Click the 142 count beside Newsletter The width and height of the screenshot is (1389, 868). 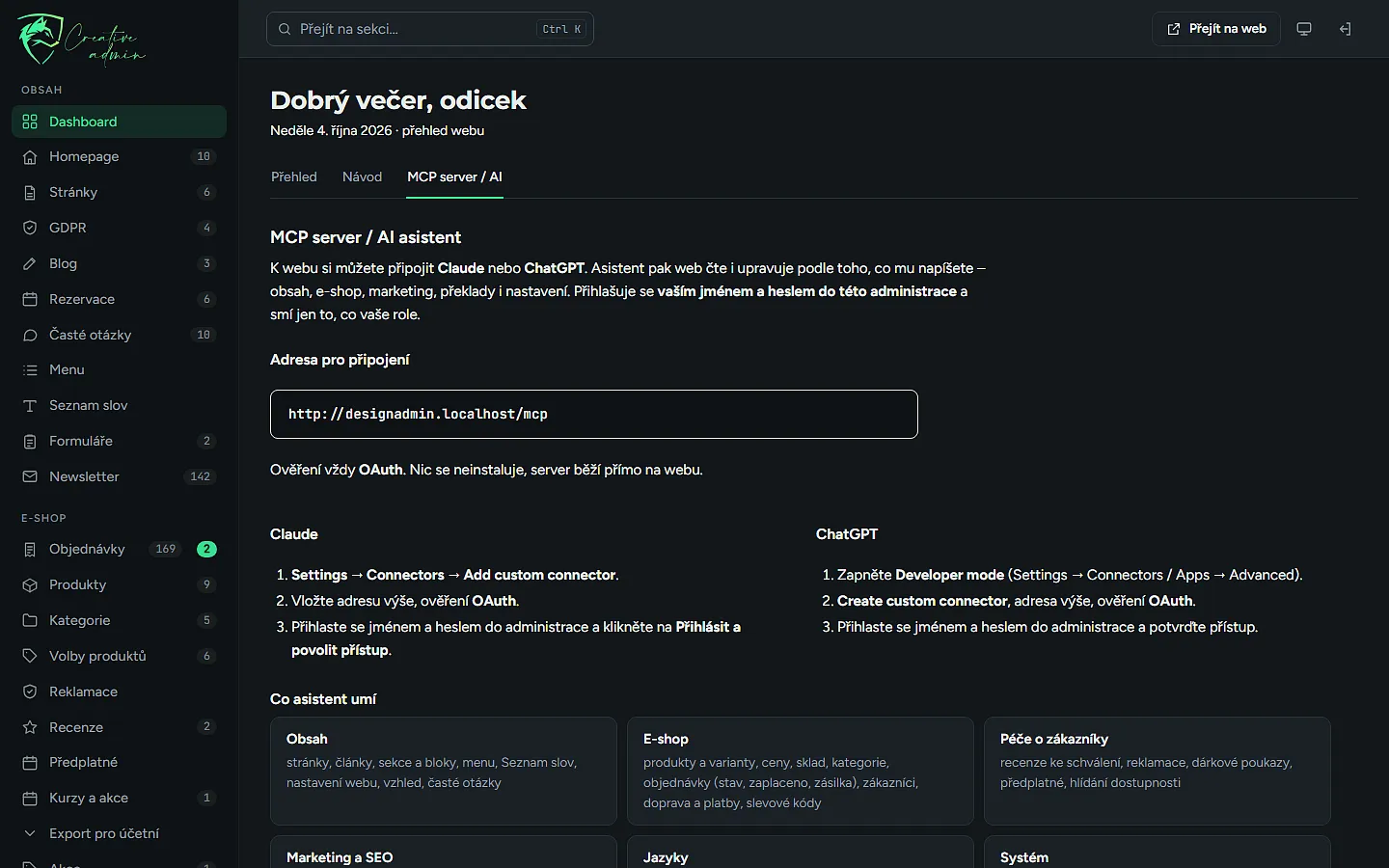point(201,476)
